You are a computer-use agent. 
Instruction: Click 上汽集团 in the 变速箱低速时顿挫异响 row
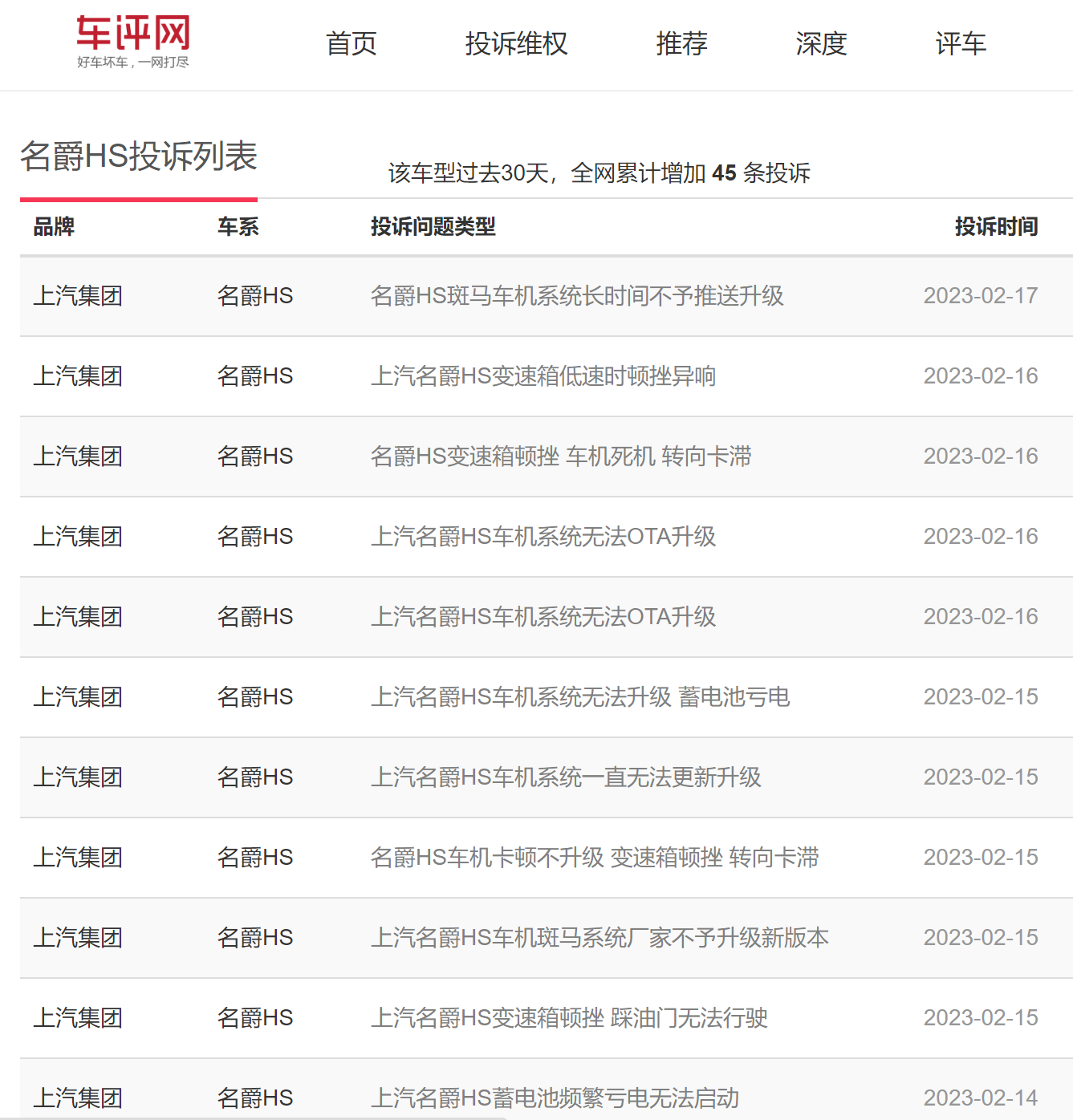click(x=78, y=376)
